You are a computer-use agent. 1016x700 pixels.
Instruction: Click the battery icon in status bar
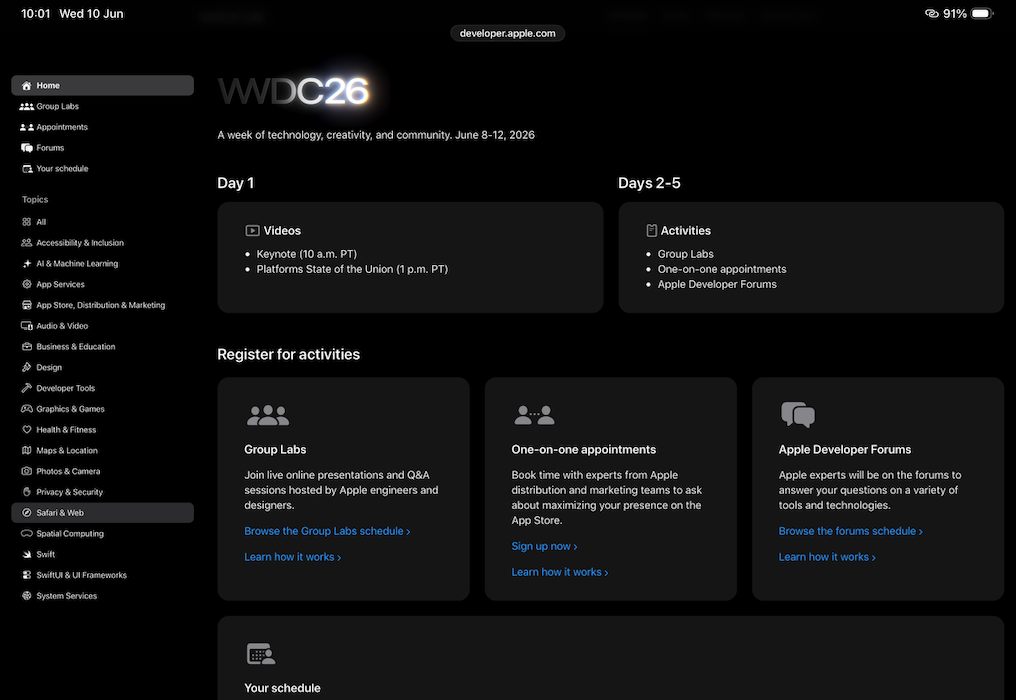(x=982, y=14)
